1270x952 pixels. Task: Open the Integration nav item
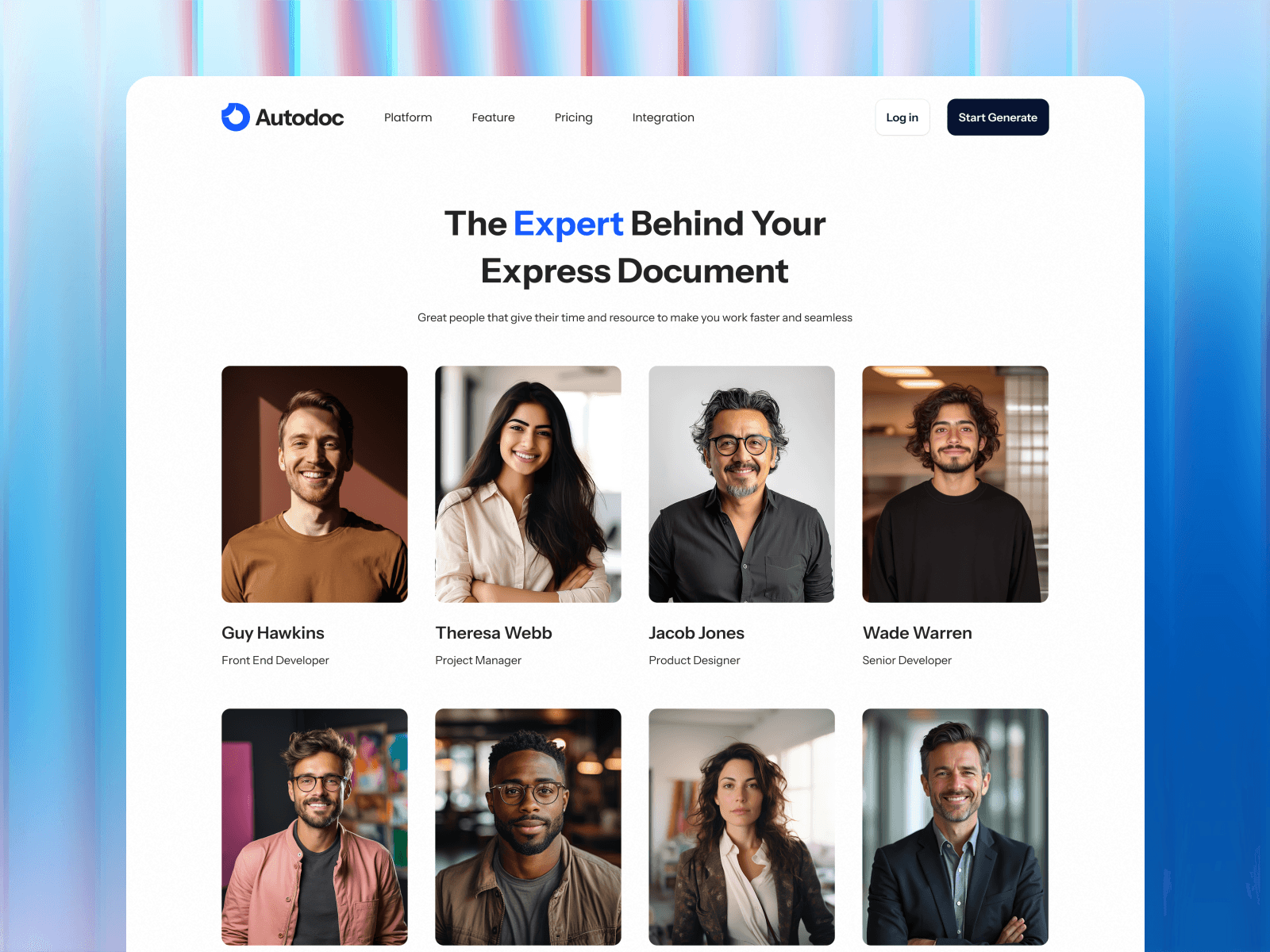pyautogui.click(x=663, y=117)
